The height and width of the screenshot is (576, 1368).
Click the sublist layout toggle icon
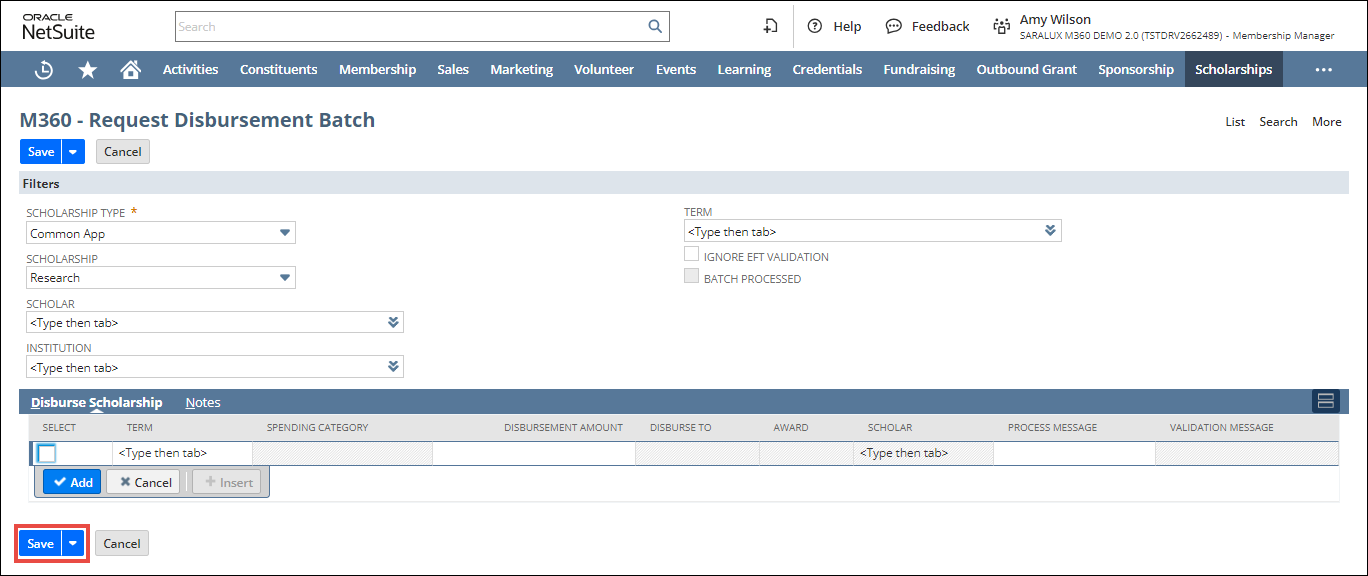[x=1326, y=401]
